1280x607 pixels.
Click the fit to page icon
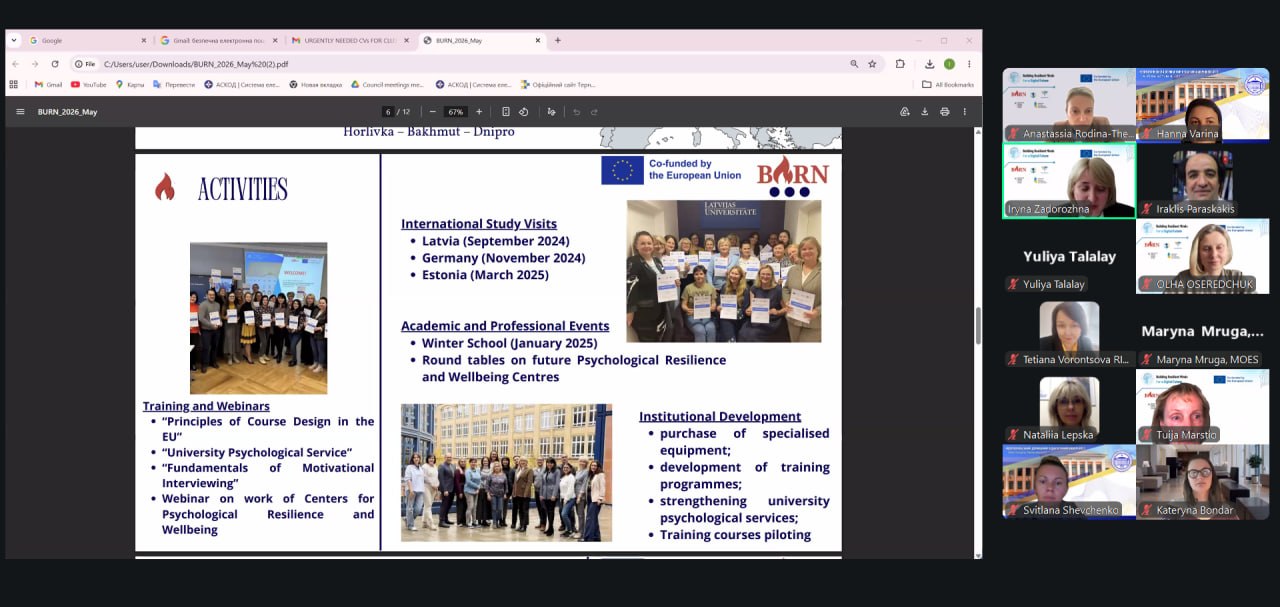pos(506,112)
